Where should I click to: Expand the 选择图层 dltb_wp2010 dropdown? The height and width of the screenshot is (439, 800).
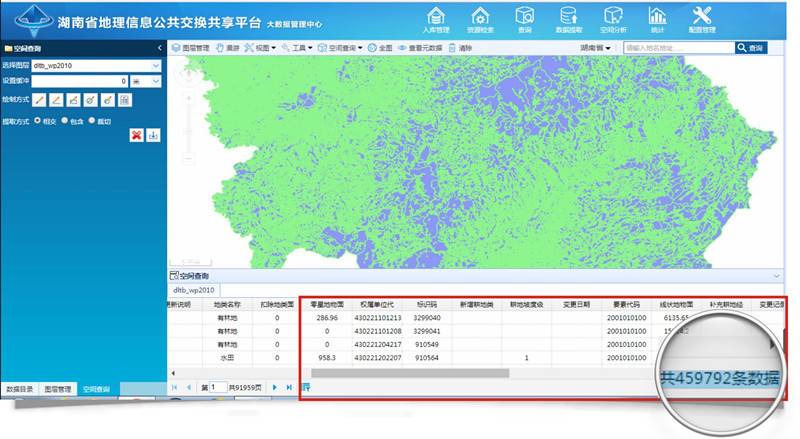(155, 66)
